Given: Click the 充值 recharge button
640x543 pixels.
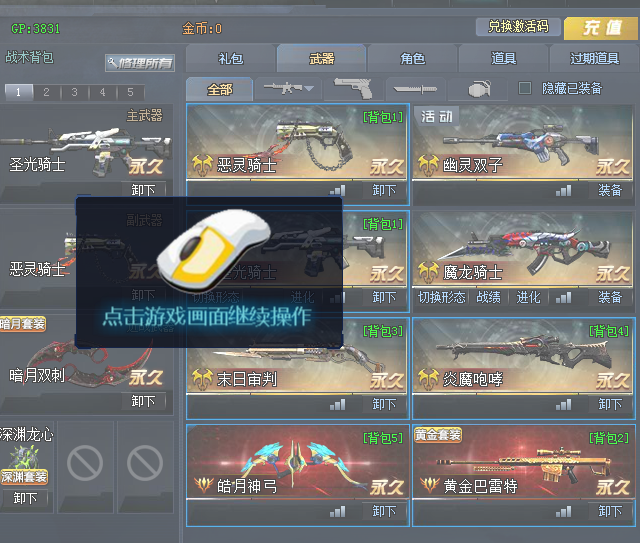Looking at the screenshot, I should [602, 28].
